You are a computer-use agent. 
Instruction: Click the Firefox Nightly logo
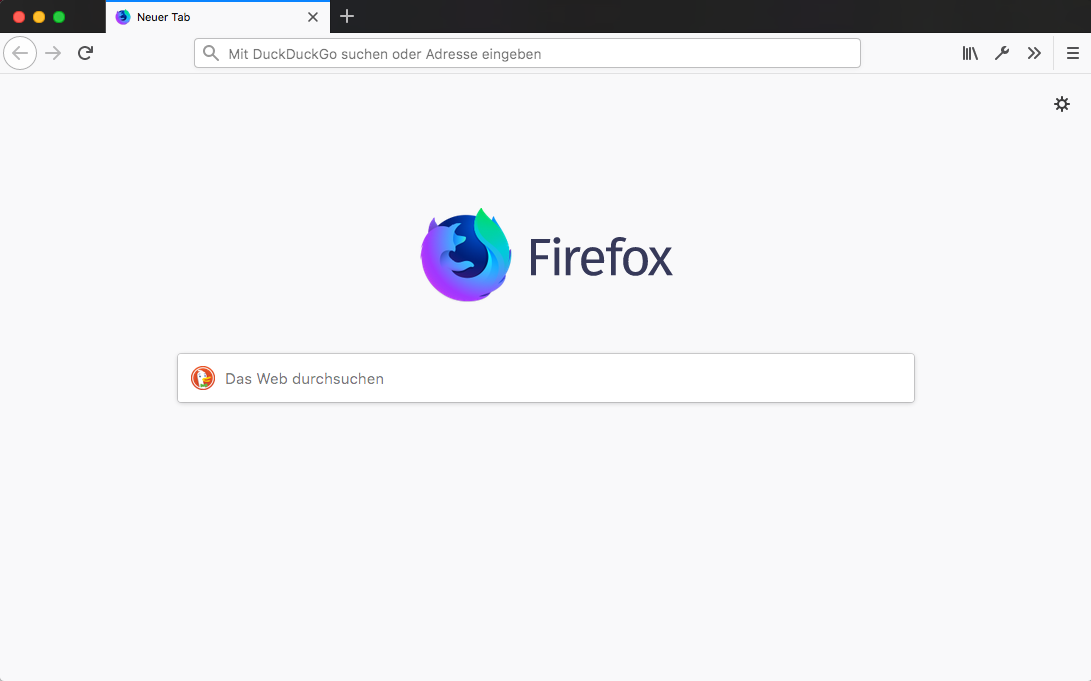[x=466, y=255]
